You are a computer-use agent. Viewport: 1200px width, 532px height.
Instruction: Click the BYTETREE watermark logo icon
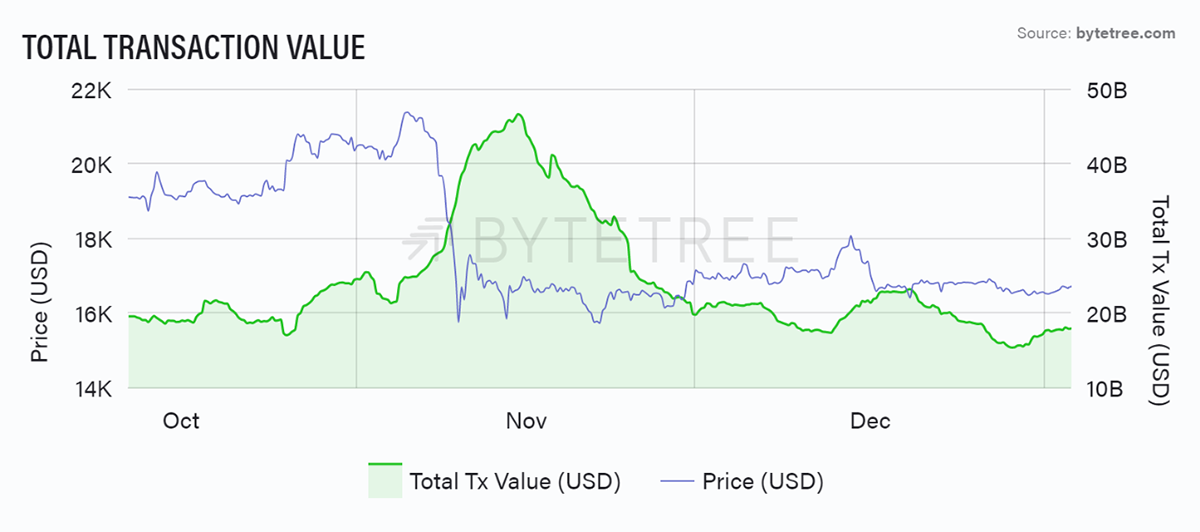(424, 241)
